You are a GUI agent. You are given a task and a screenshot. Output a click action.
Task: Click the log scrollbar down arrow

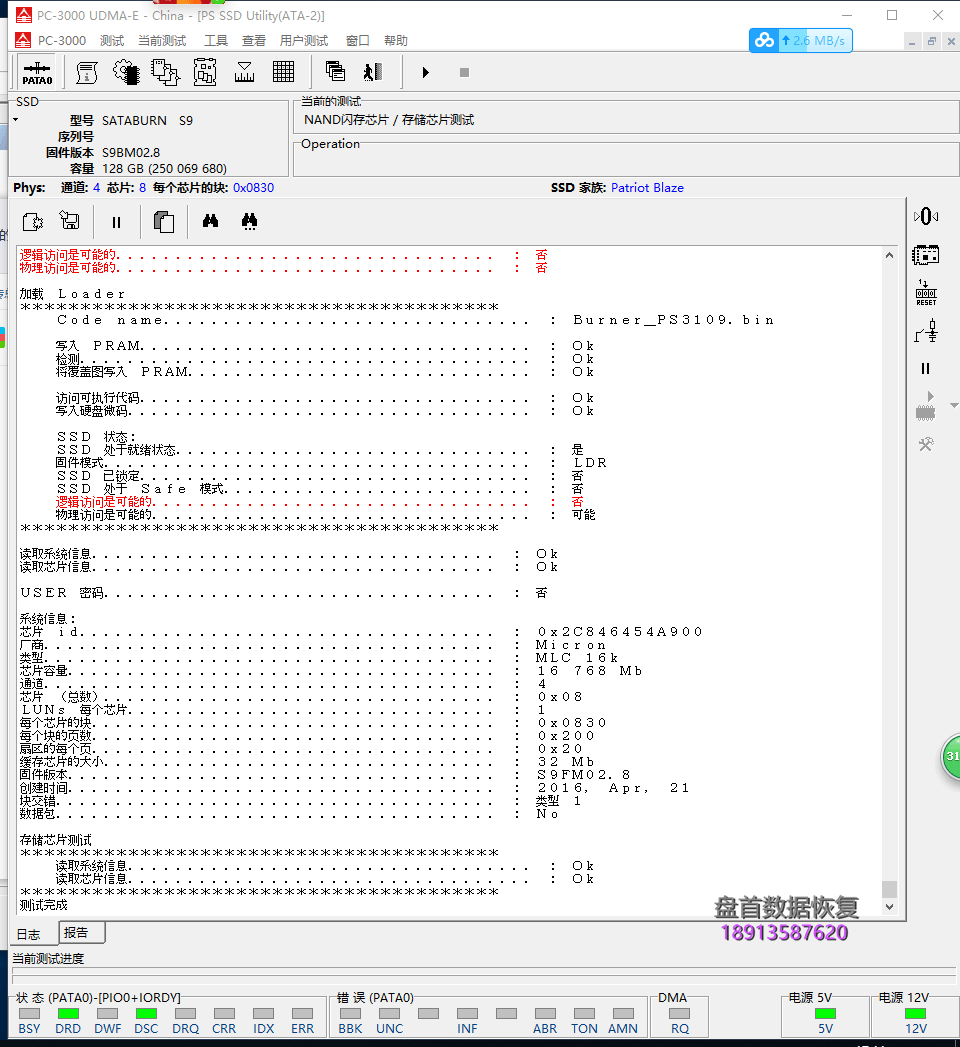(x=889, y=907)
